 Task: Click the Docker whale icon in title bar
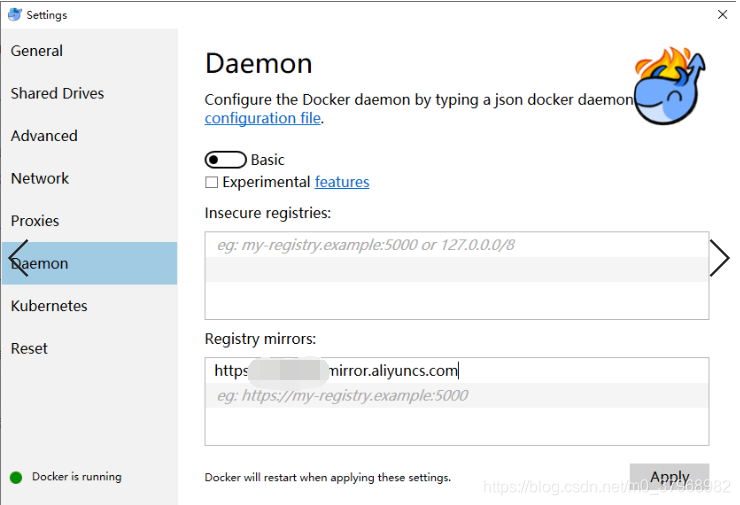point(14,15)
